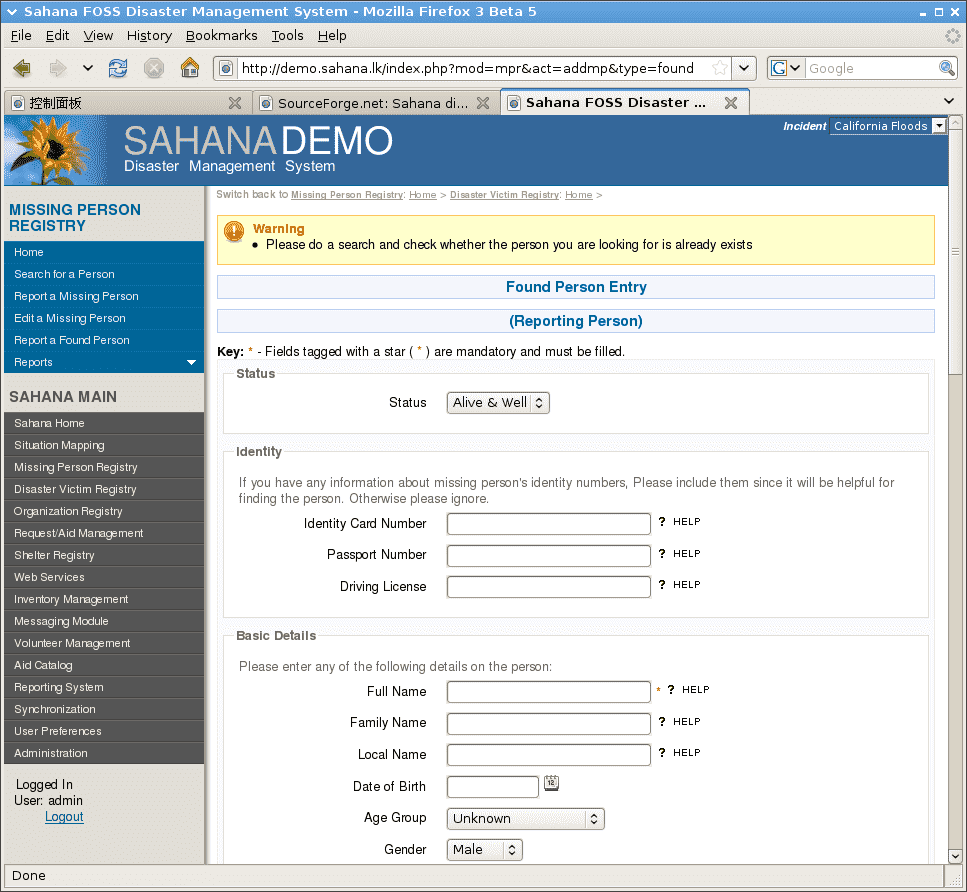This screenshot has height=892, width=967.
Task: Open the Status Alive & Well dropdown
Action: click(498, 403)
